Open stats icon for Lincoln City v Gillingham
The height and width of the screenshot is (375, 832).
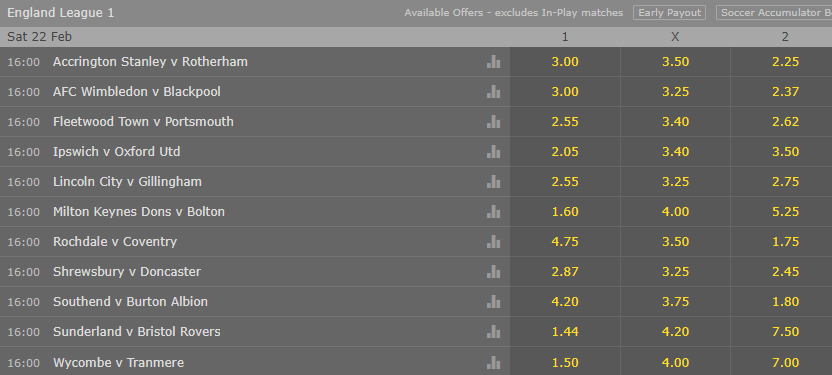(x=493, y=181)
